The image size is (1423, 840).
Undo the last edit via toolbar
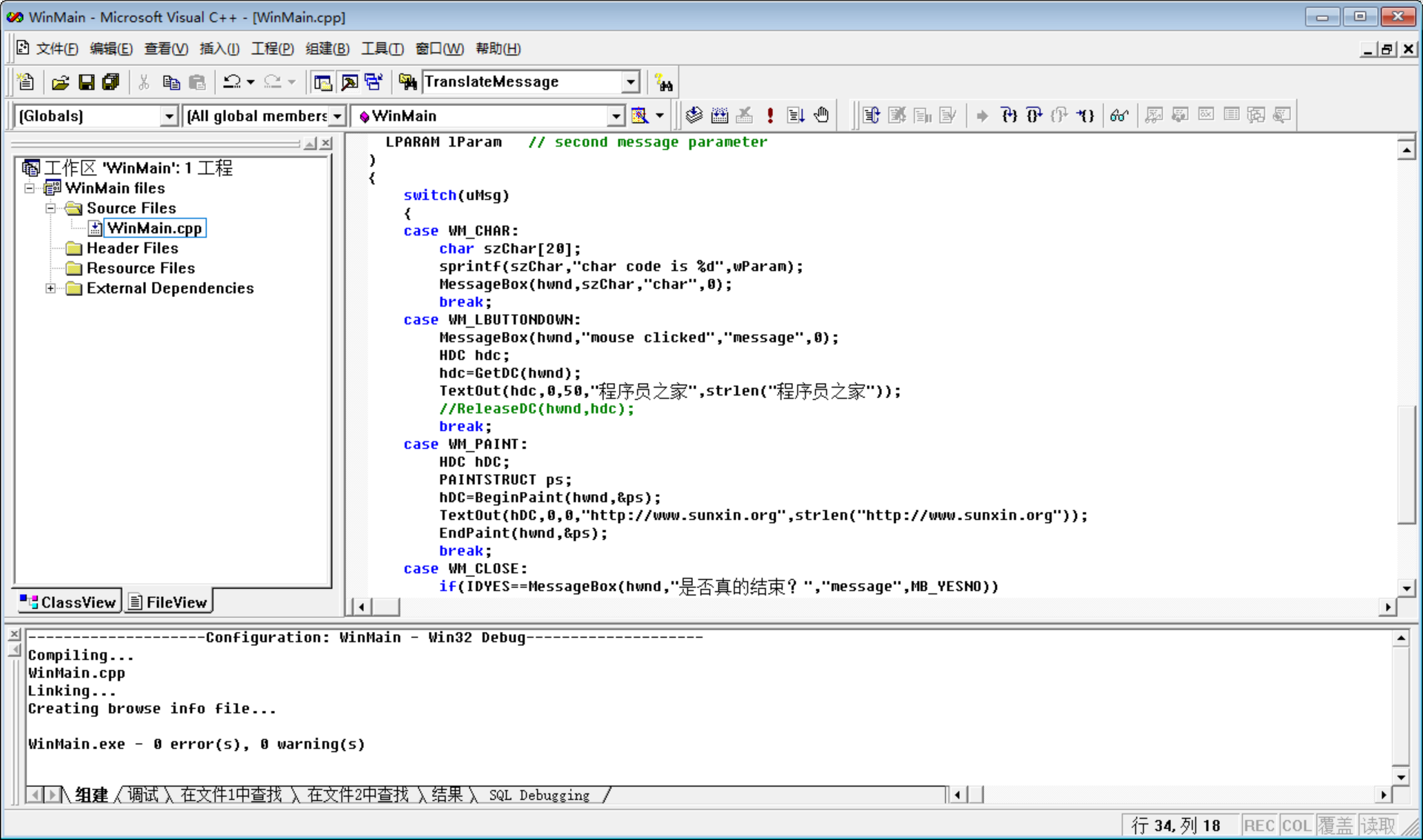tap(232, 82)
